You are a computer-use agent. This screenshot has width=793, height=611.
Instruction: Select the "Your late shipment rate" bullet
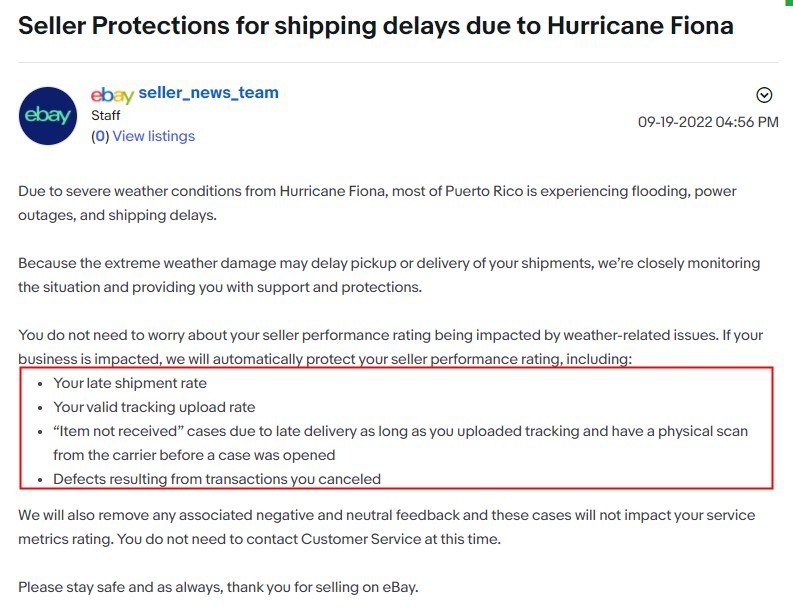coord(130,383)
